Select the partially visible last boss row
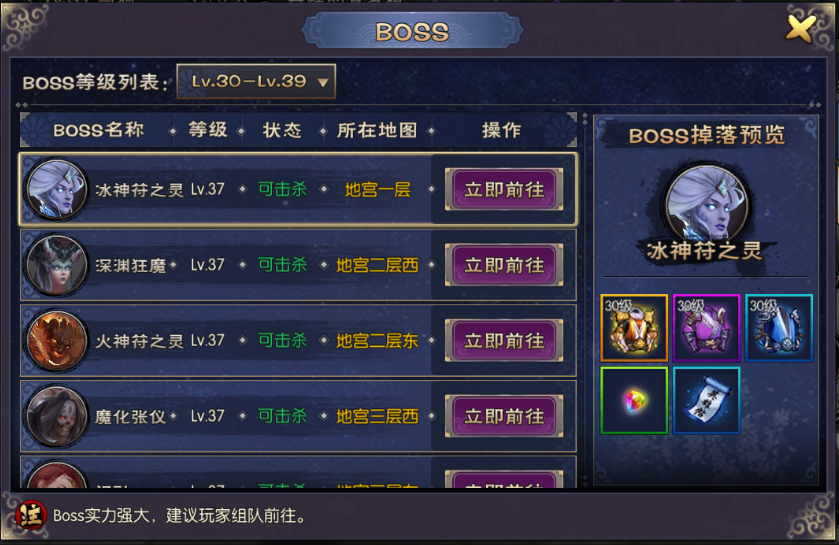The width and height of the screenshot is (839, 545). [x=298, y=472]
